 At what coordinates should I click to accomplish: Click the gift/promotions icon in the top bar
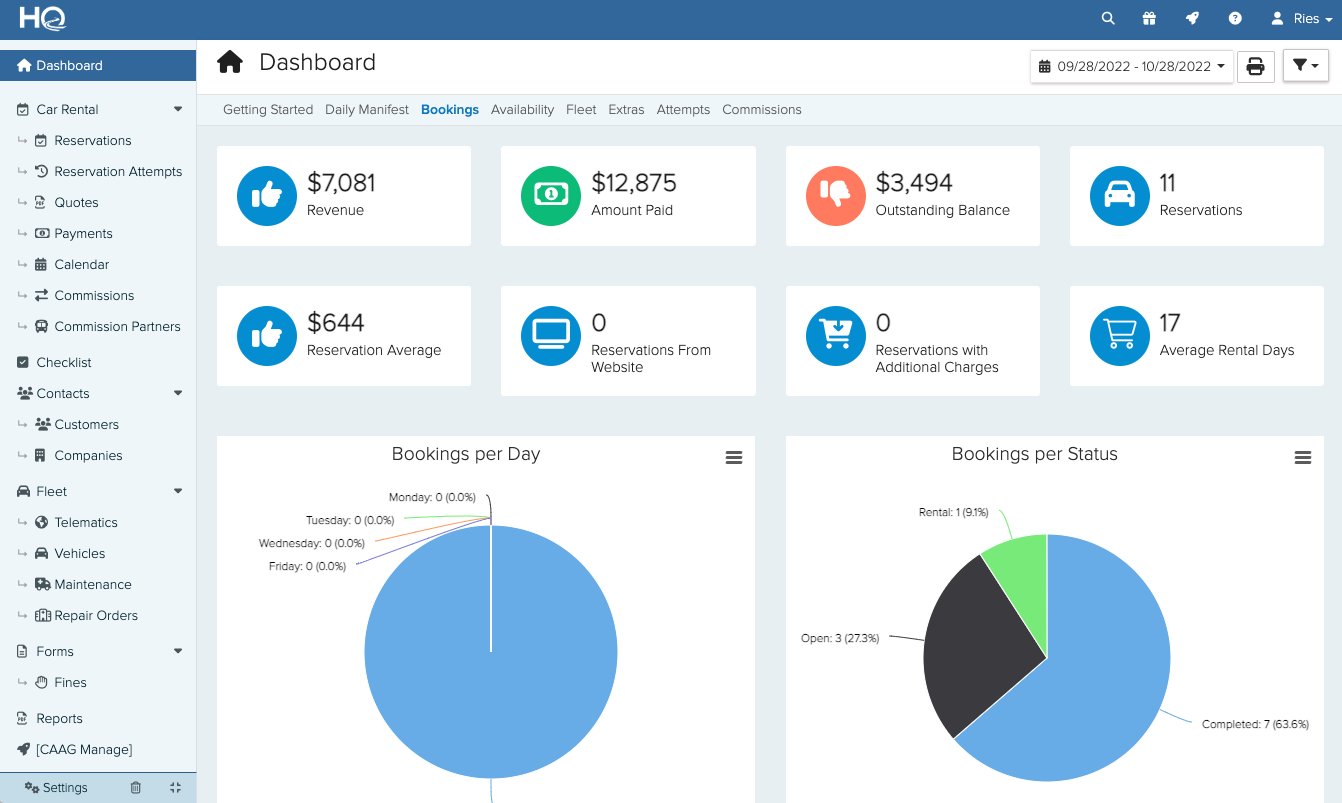[1149, 18]
